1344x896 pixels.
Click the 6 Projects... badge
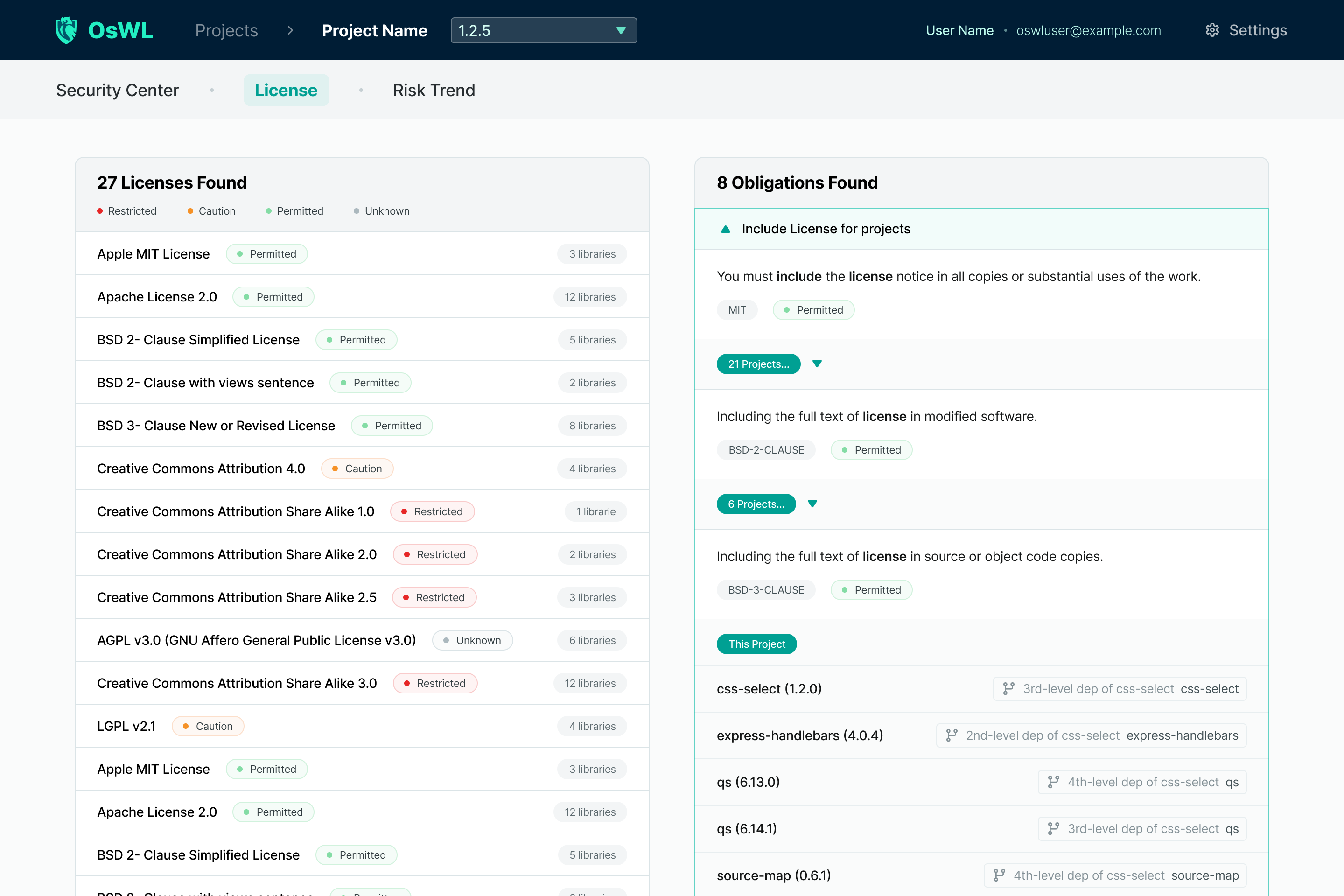pos(756,504)
